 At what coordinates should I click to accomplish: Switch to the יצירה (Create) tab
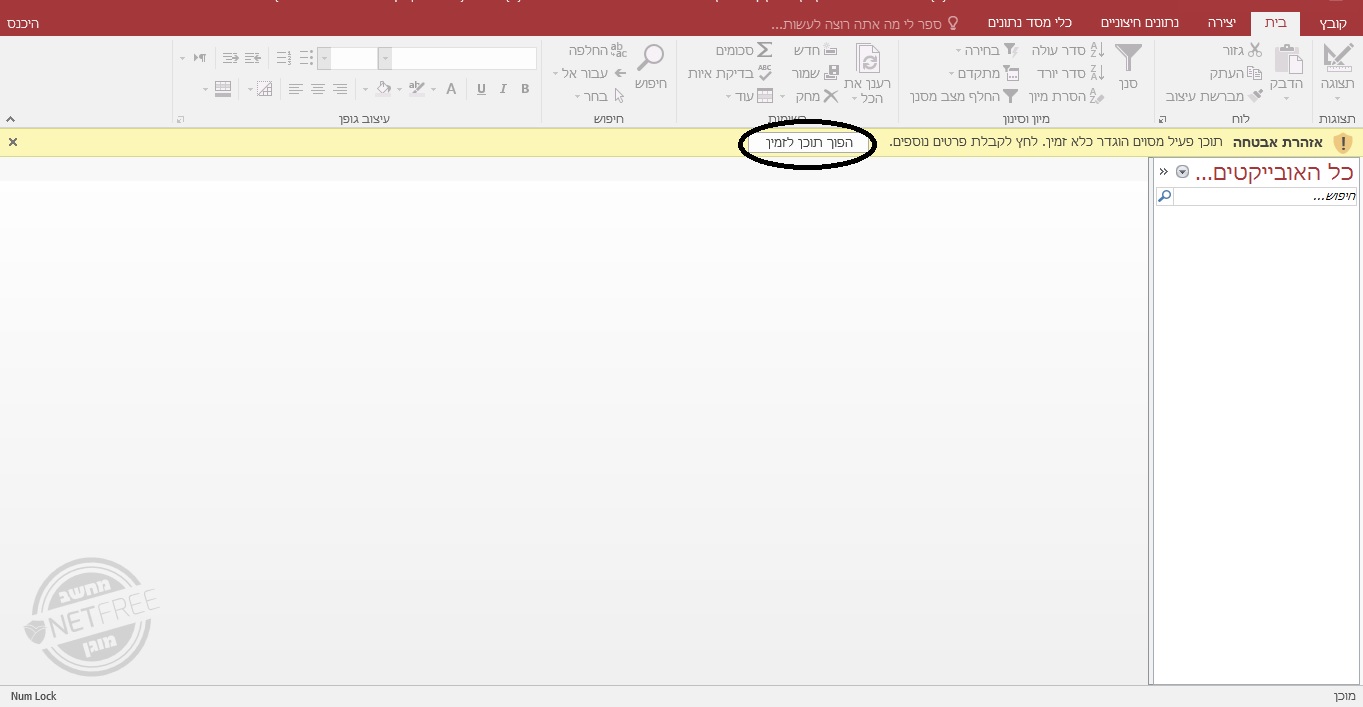click(1221, 23)
